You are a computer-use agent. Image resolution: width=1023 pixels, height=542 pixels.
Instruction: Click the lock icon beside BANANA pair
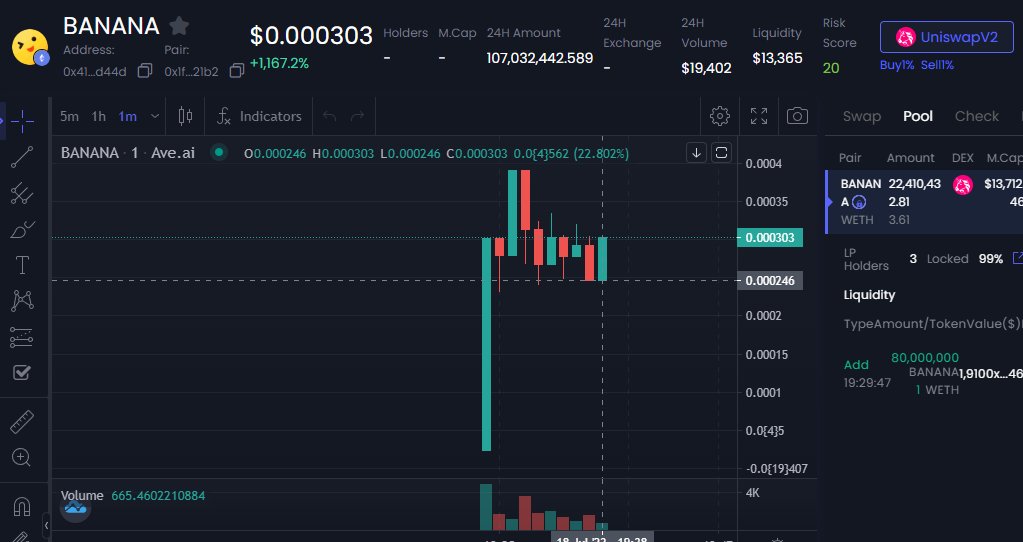[859, 202]
